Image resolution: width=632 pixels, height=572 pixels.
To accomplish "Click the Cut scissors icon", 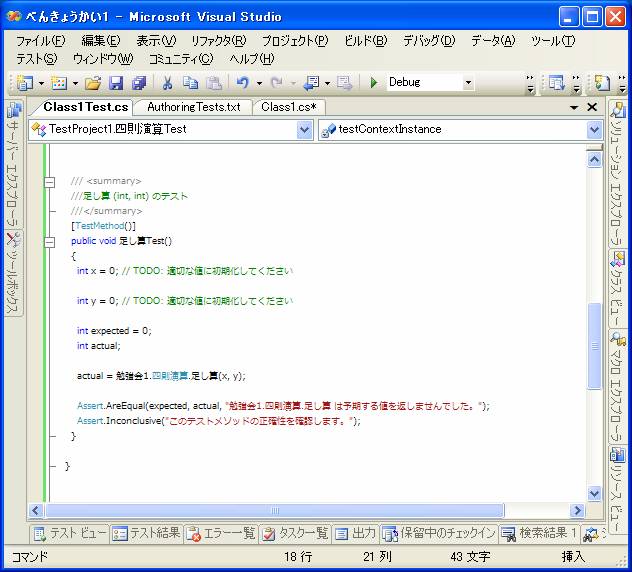I will click(168, 83).
